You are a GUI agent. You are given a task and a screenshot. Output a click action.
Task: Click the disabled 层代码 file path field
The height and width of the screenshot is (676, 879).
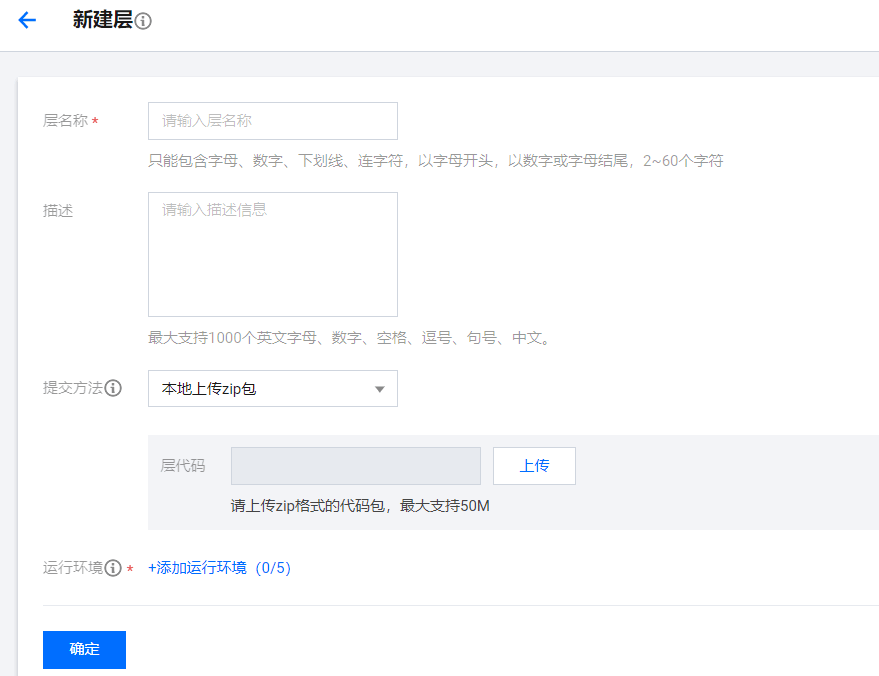click(x=355, y=465)
